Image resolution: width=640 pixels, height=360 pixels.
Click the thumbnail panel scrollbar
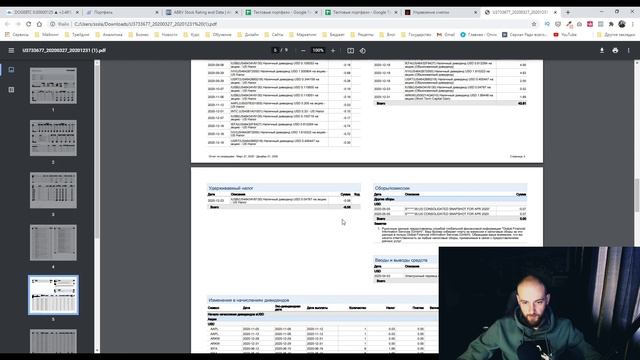pyautogui.click(x=97, y=151)
